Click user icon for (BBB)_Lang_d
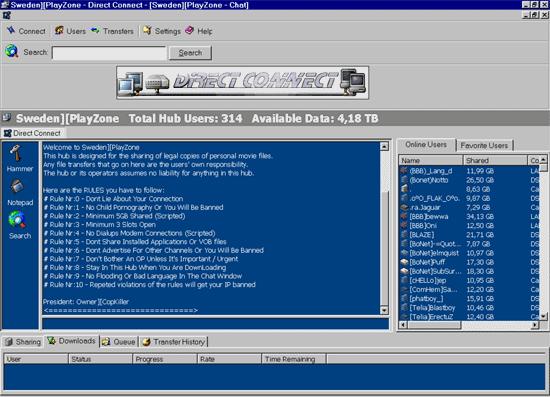Viewport: 550px width, 397px height. (x=404, y=171)
